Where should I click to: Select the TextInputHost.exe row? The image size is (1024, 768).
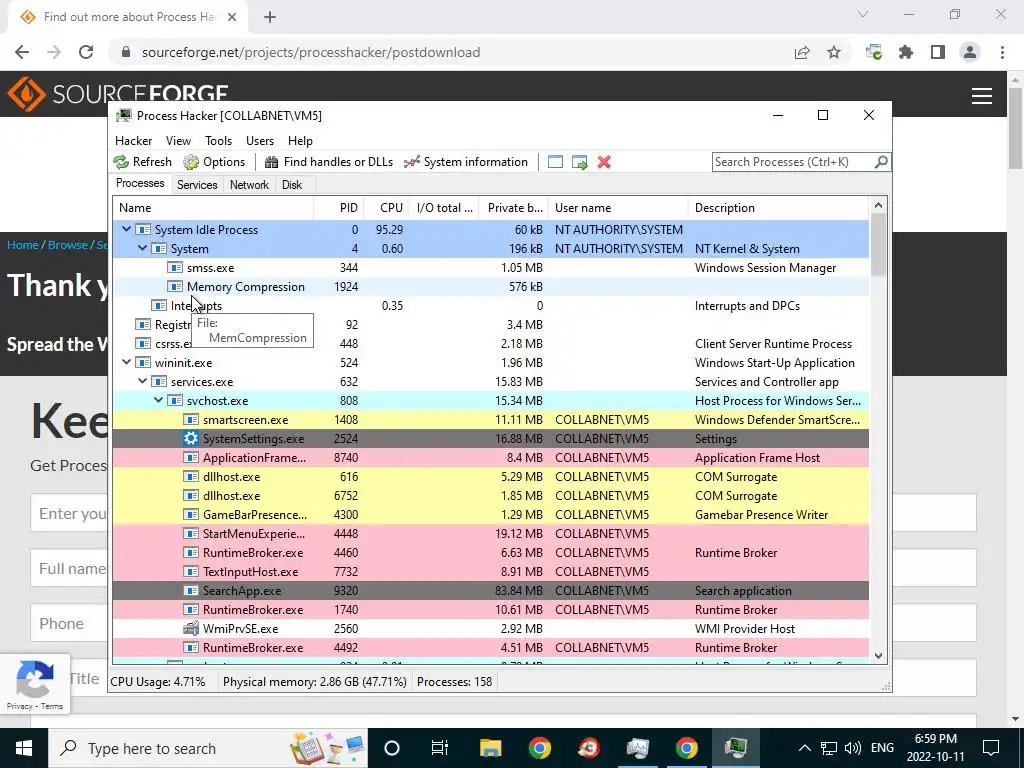pyautogui.click(x=490, y=571)
